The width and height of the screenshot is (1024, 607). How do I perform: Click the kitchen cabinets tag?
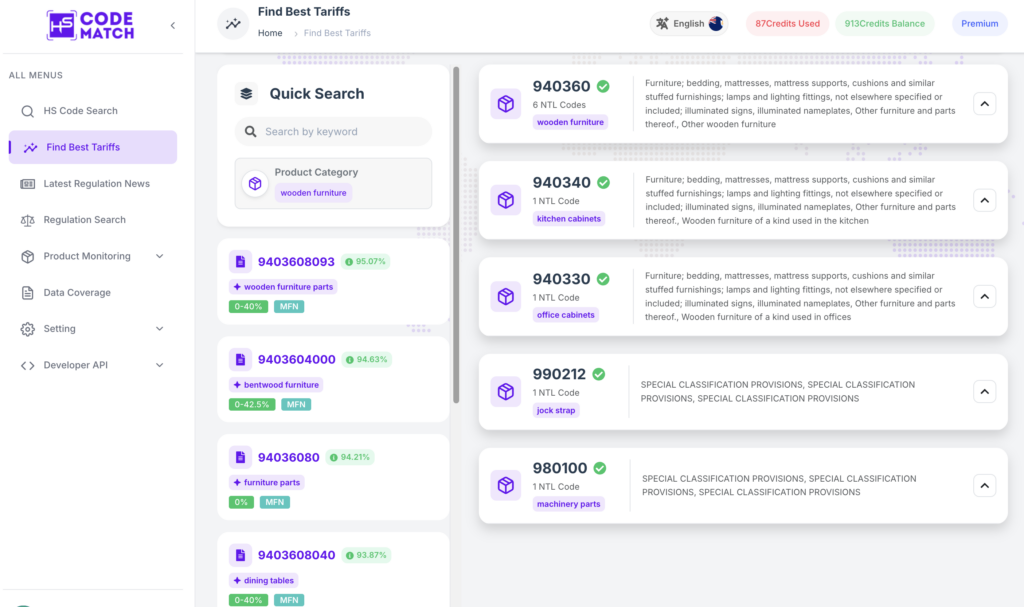click(x=569, y=219)
